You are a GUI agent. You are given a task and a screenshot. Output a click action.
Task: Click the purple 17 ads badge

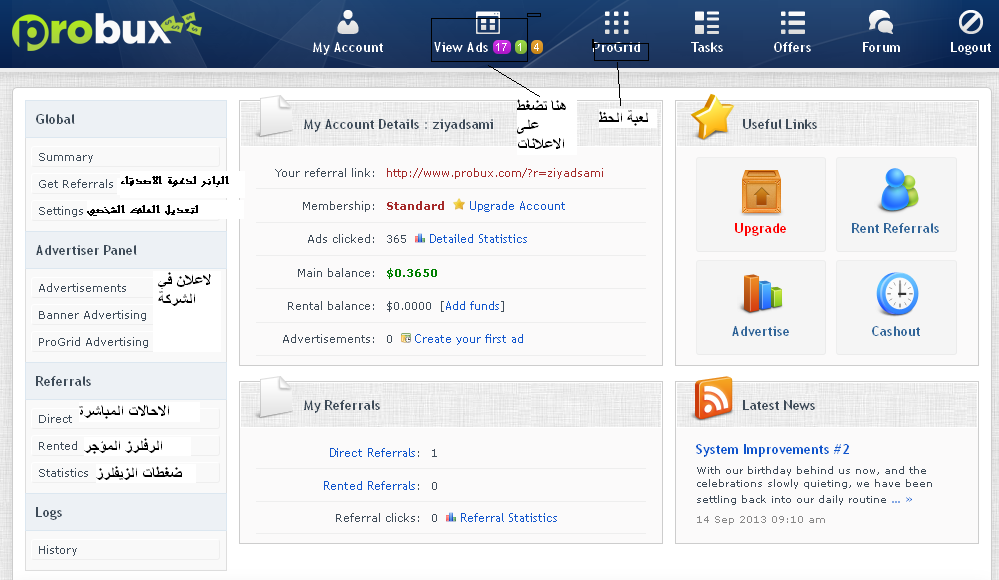502,47
